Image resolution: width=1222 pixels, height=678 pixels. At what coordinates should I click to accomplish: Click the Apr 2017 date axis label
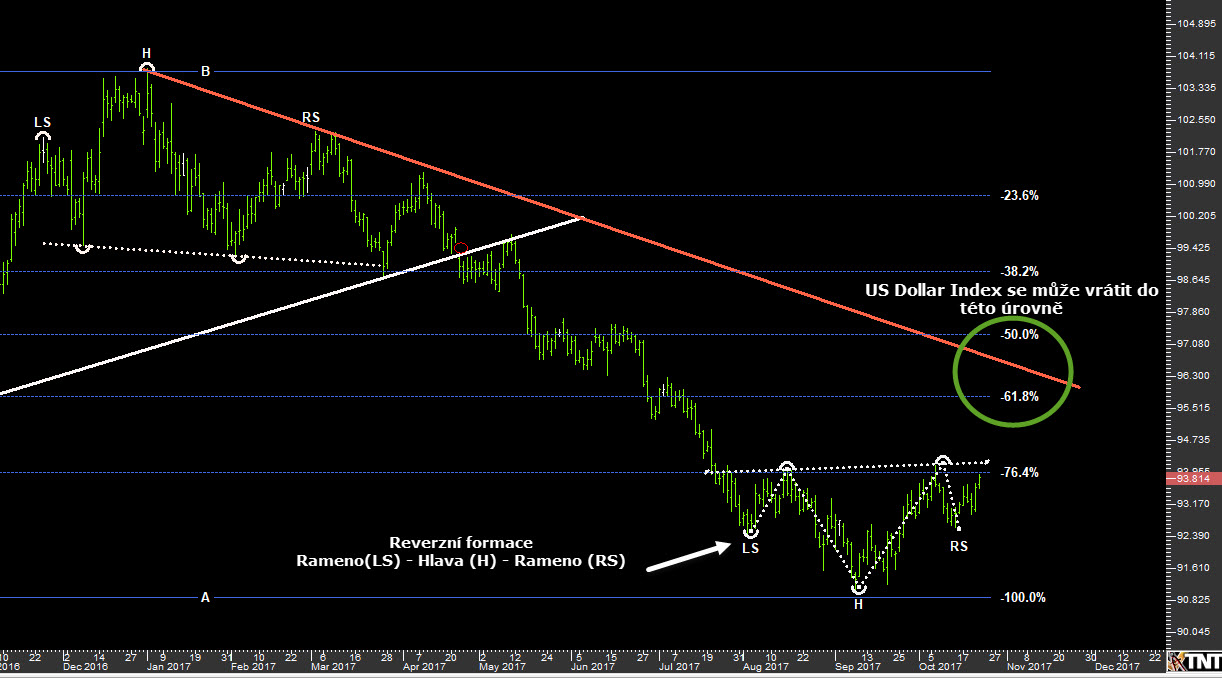point(423,666)
